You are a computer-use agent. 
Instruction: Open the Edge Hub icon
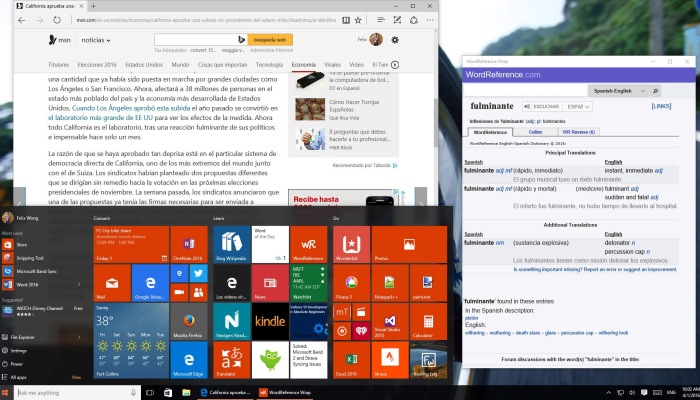coord(380,20)
